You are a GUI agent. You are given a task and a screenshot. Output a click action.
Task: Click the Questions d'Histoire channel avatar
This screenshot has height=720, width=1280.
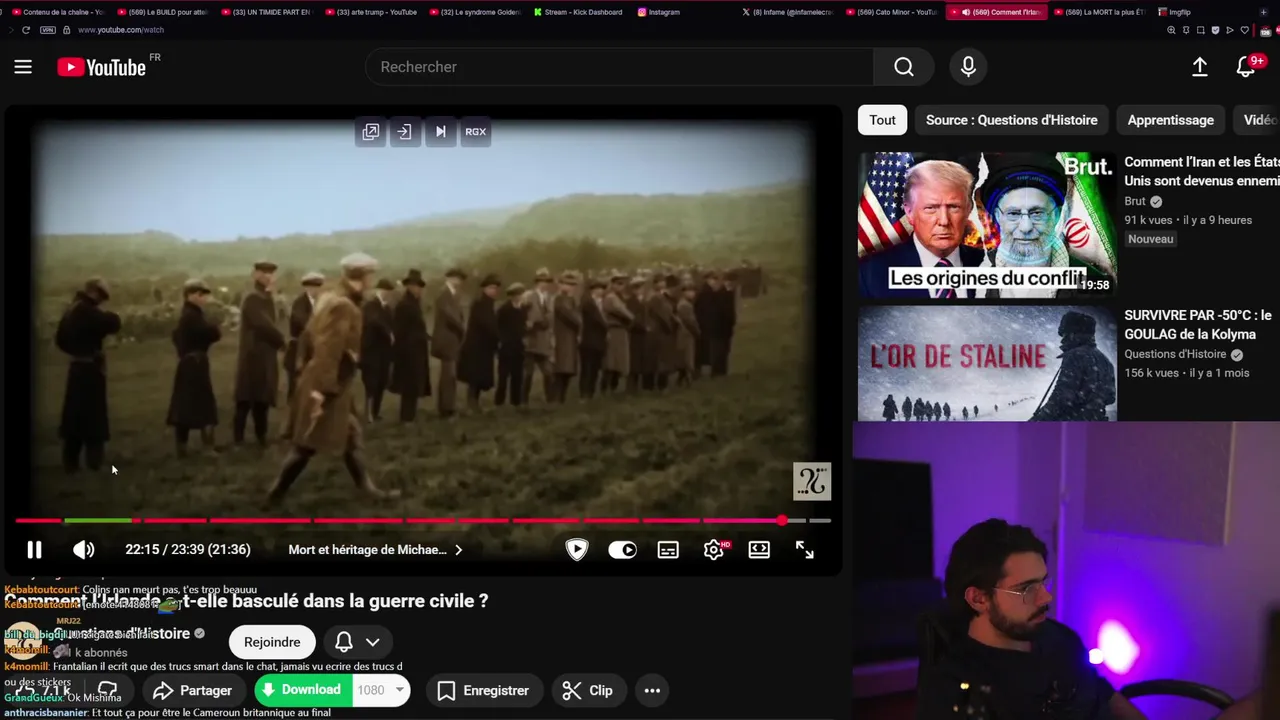click(x=22, y=641)
